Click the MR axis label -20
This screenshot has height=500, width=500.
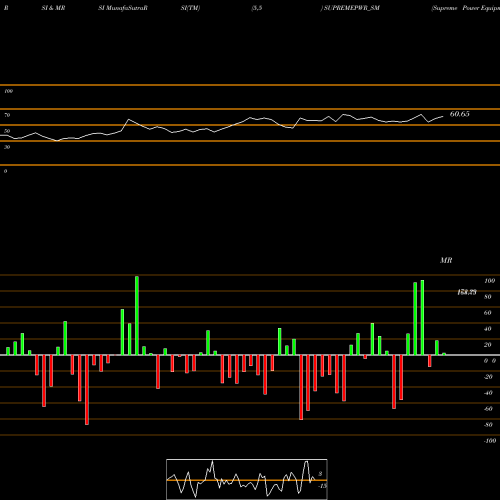point(488,377)
